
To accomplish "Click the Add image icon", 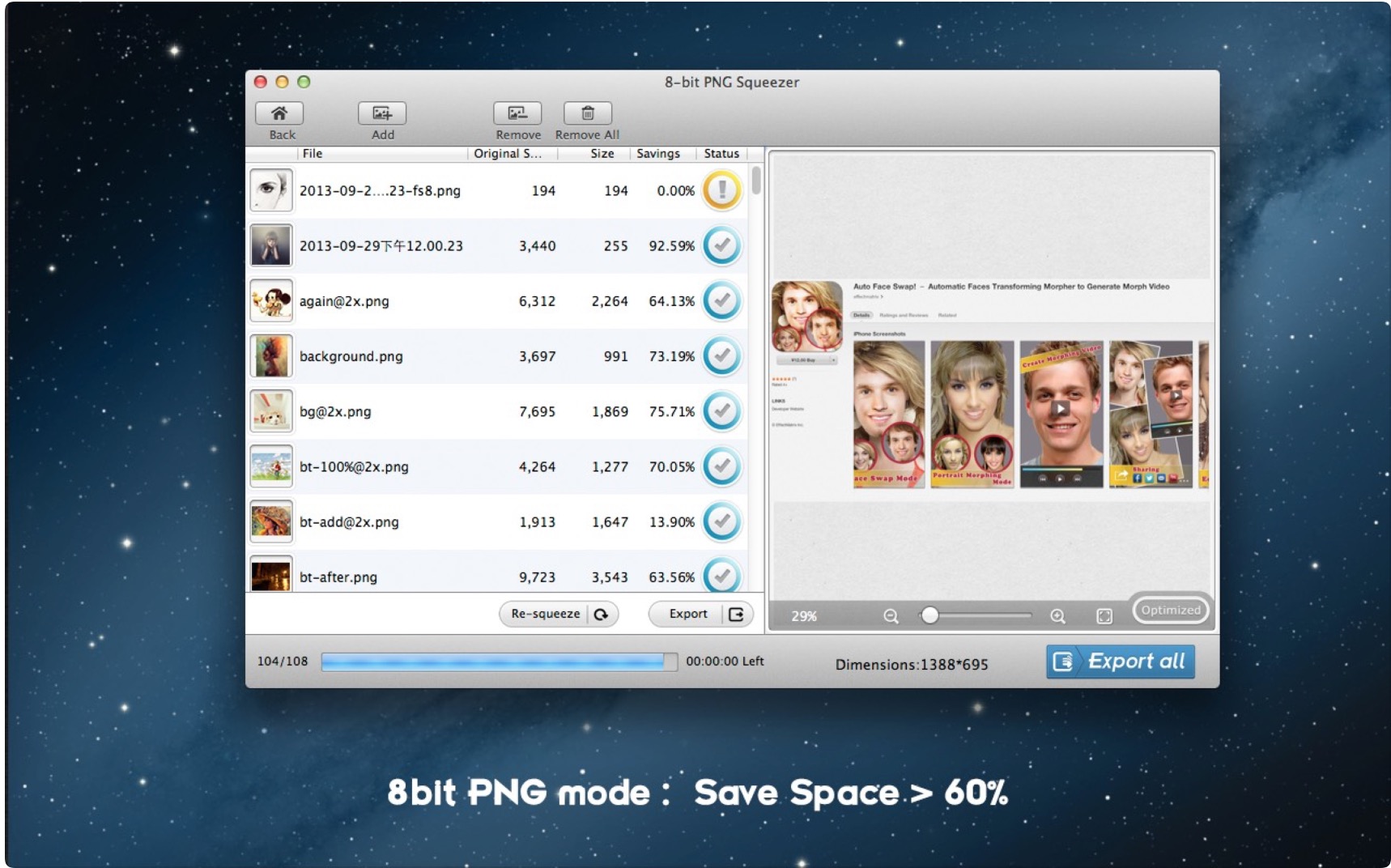I will (x=382, y=113).
